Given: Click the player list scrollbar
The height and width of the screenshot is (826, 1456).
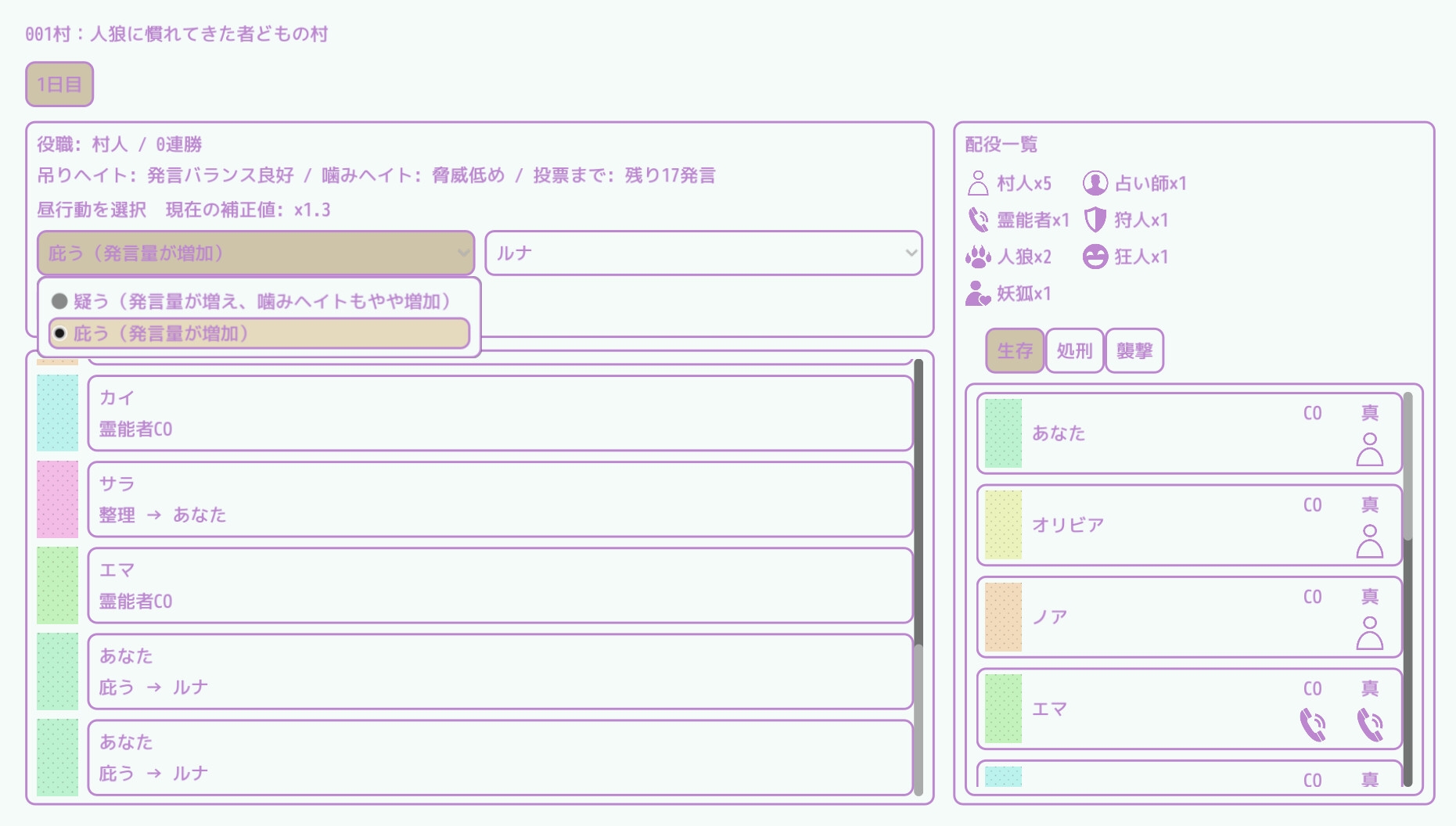Looking at the screenshot, I should [1407, 589].
